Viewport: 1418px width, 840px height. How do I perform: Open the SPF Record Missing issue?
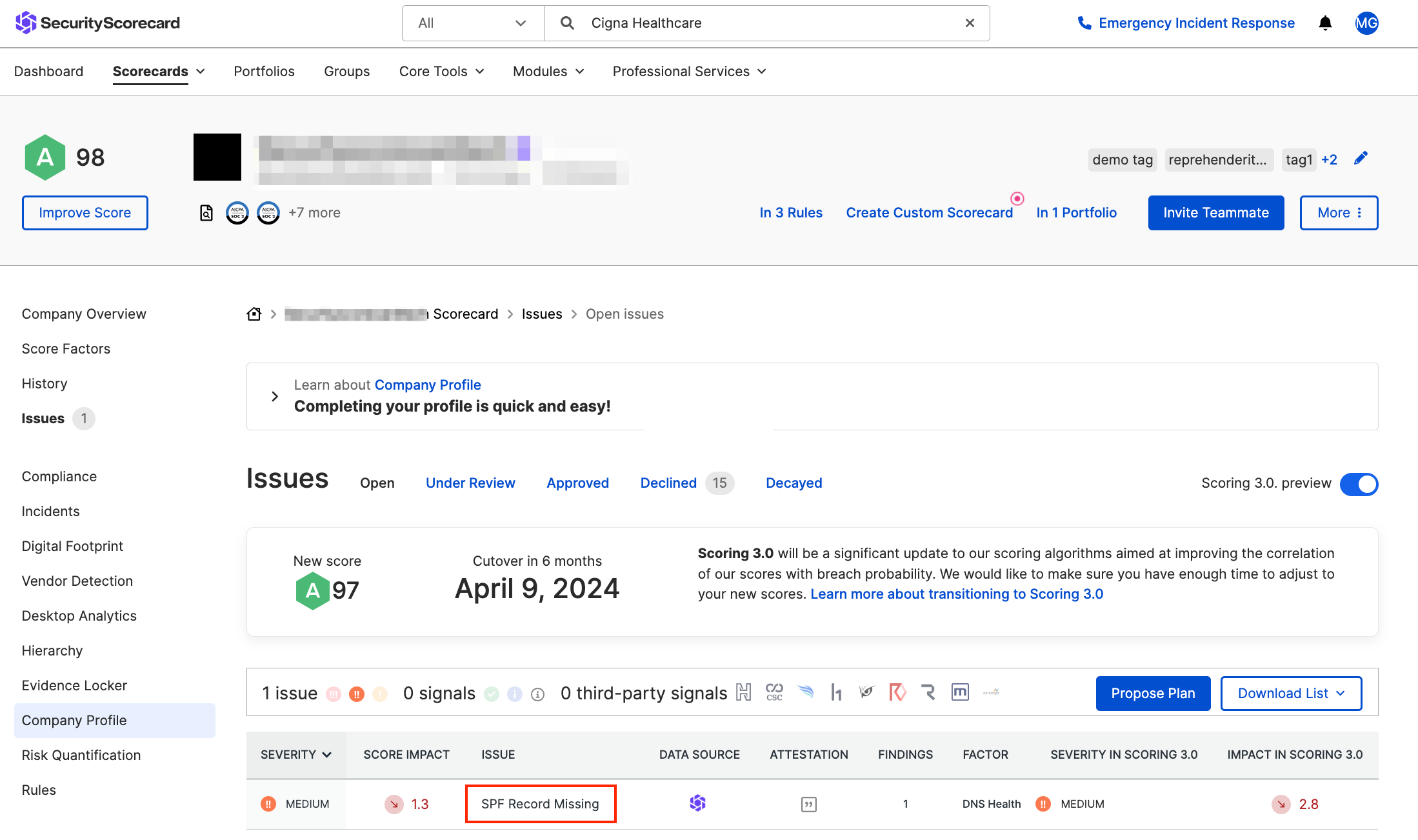pyautogui.click(x=540, y=804)
